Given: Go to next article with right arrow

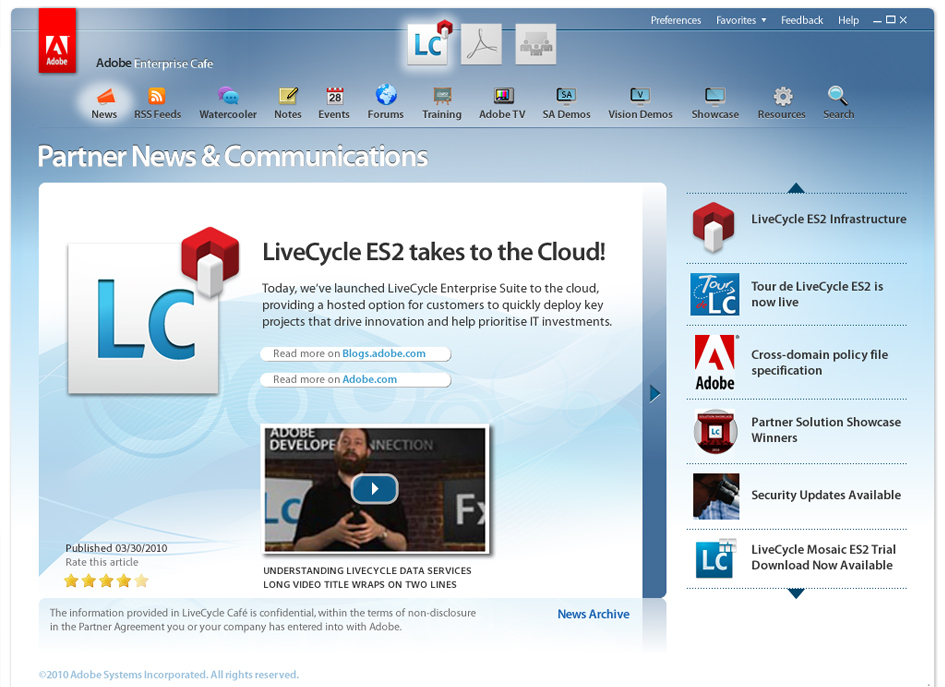Looking at the screenshot, I should (655, 394).
